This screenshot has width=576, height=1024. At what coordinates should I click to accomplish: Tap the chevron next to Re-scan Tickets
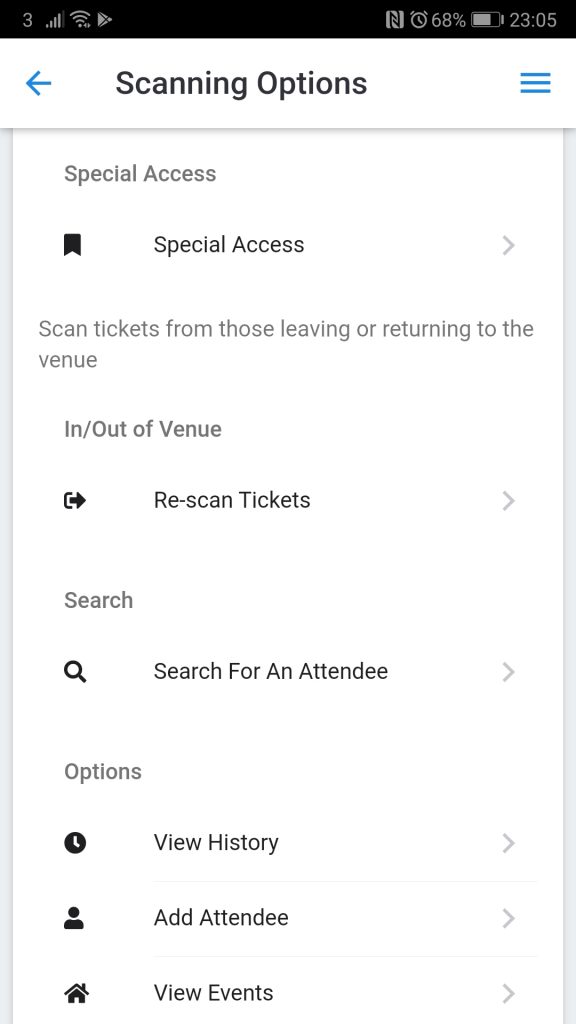pos(509,501)
